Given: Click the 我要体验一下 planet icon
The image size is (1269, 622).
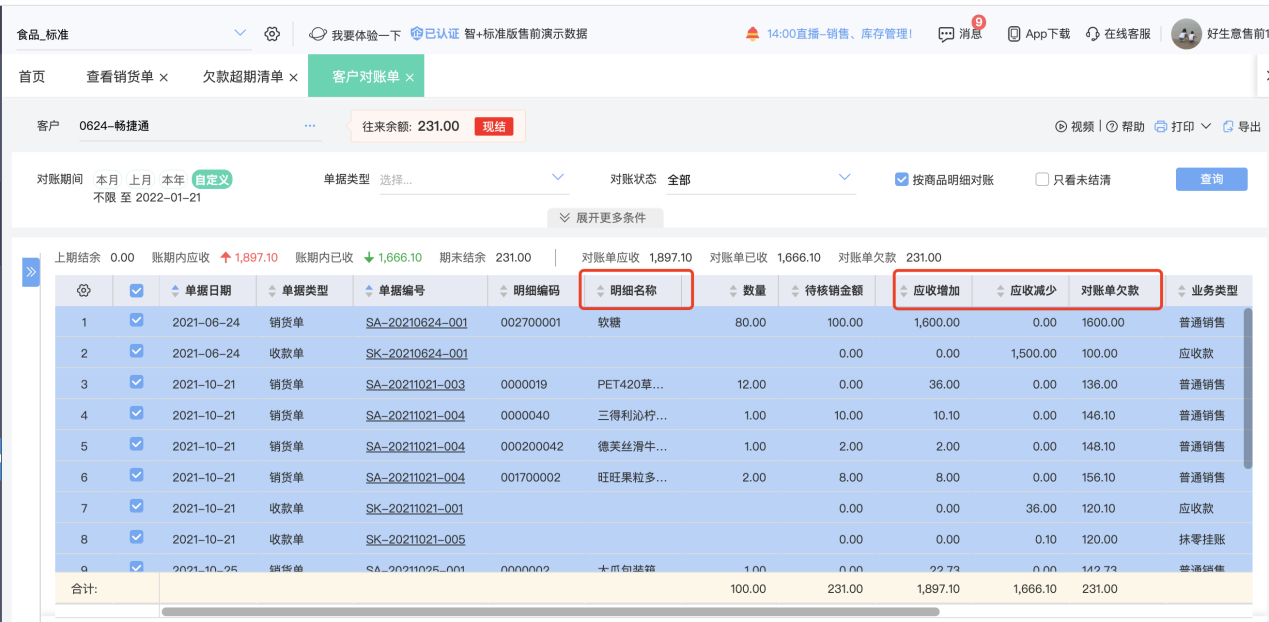Looking at the screenshot, I should click(x=318, y=34).
